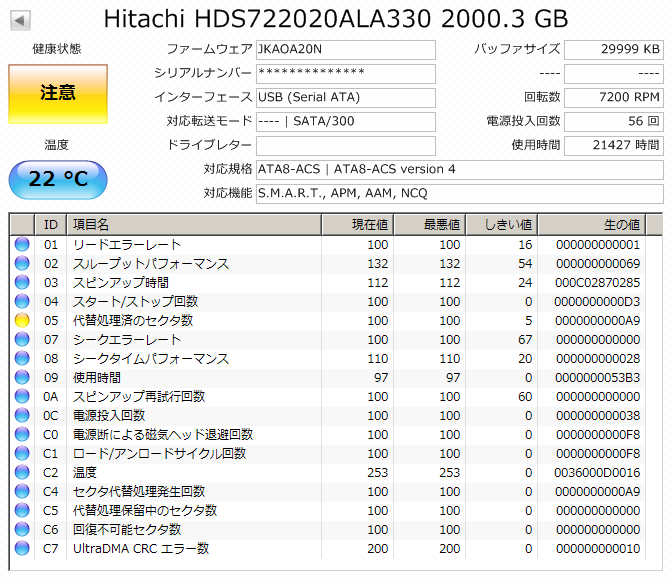Select raw value 000C02870285
672x580 pixels.
[x=597, y=283]
